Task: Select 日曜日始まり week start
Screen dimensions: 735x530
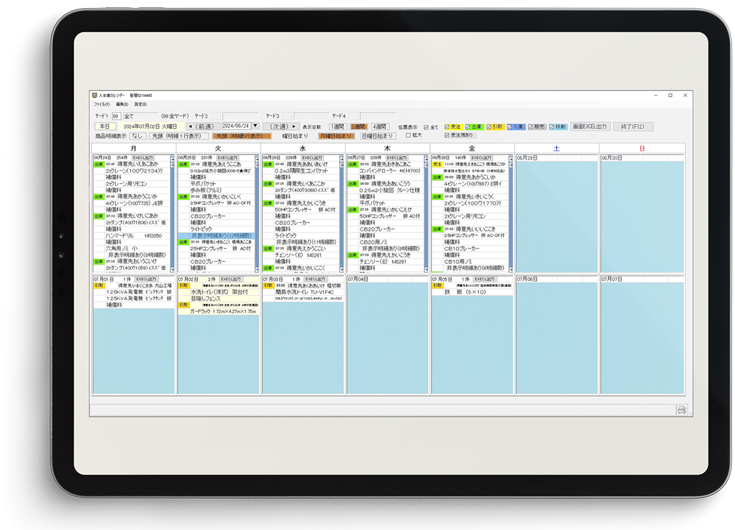Action: coord(378,136)
